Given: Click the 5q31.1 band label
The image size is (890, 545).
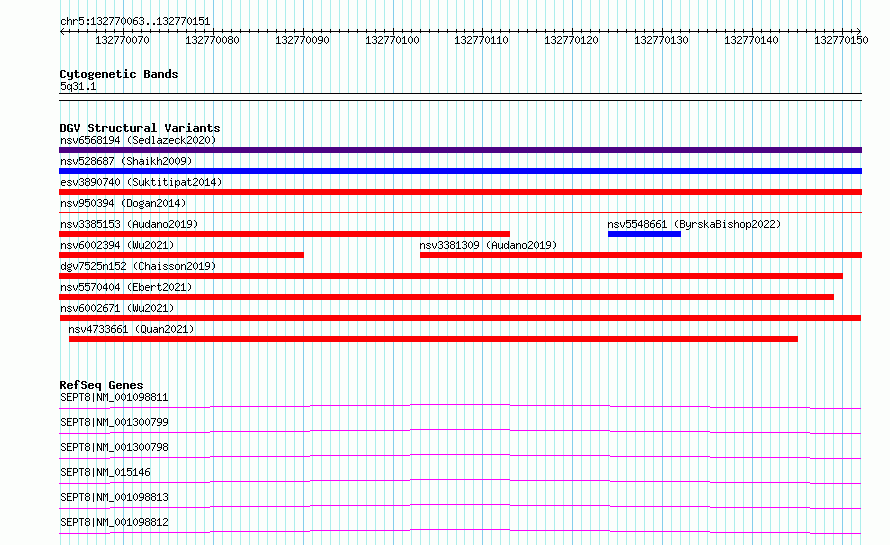Looking at the screenshot, I should 78,86.
